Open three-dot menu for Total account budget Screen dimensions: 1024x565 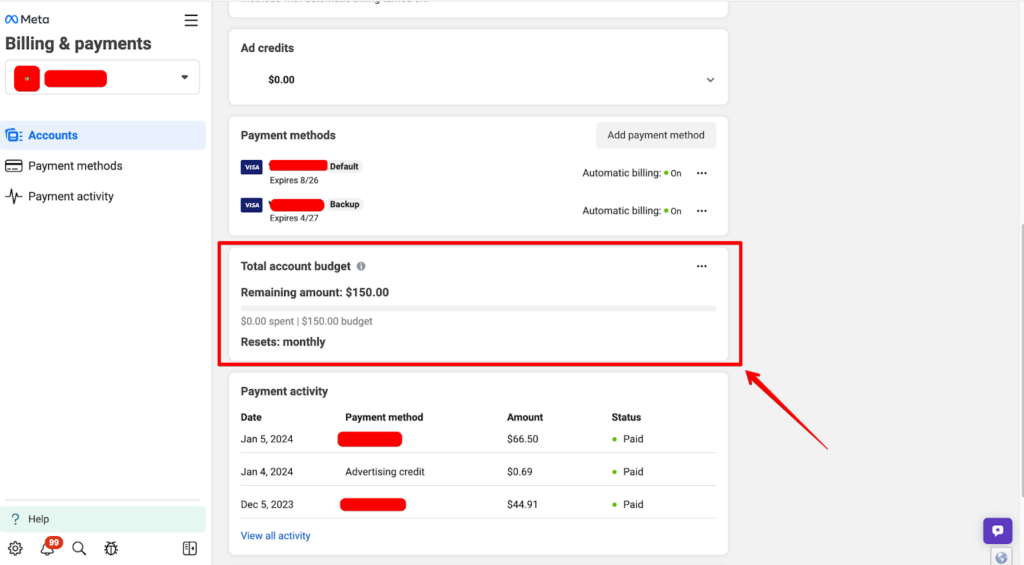click(701, 266)
